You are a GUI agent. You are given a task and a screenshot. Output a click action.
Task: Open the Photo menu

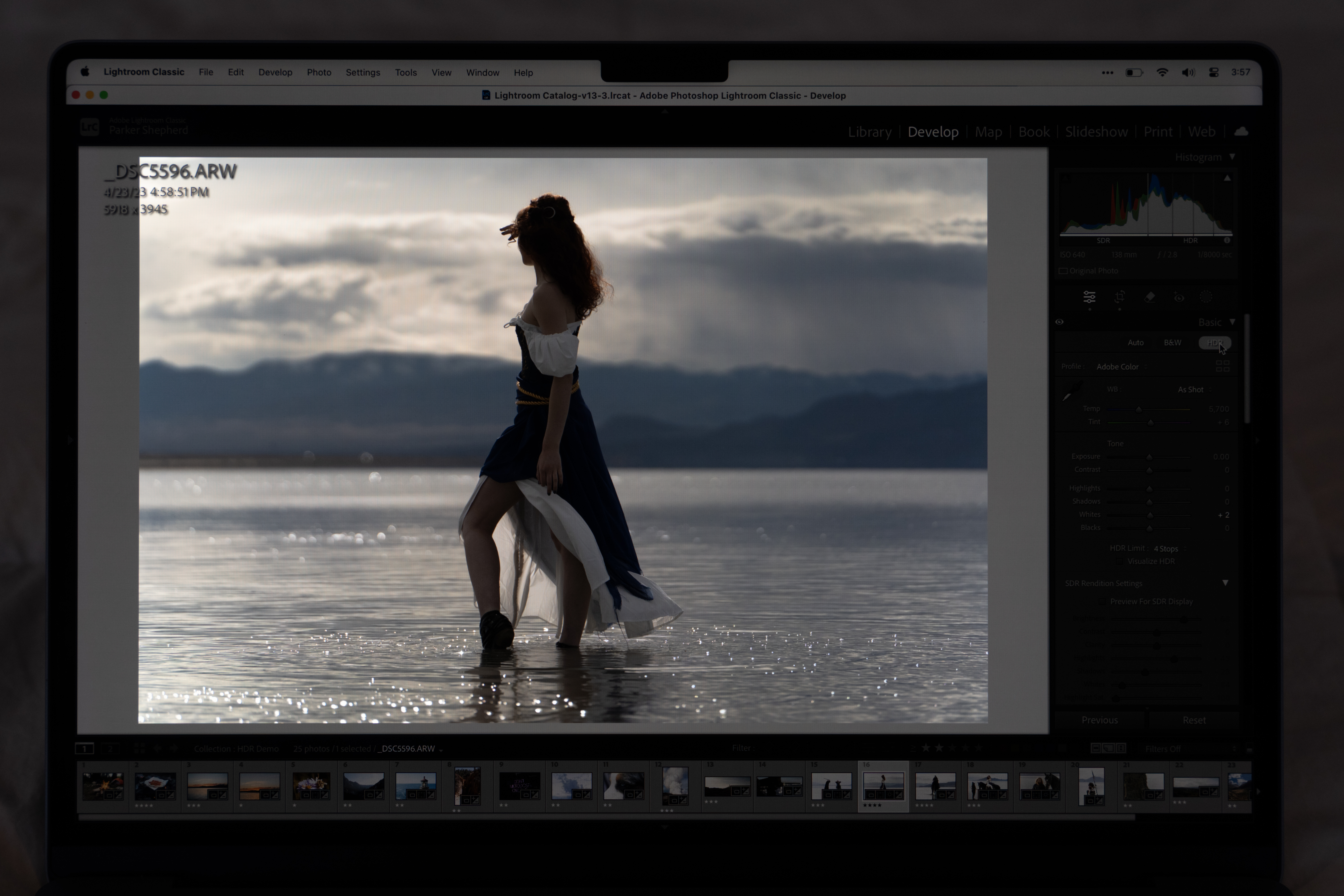319,73
